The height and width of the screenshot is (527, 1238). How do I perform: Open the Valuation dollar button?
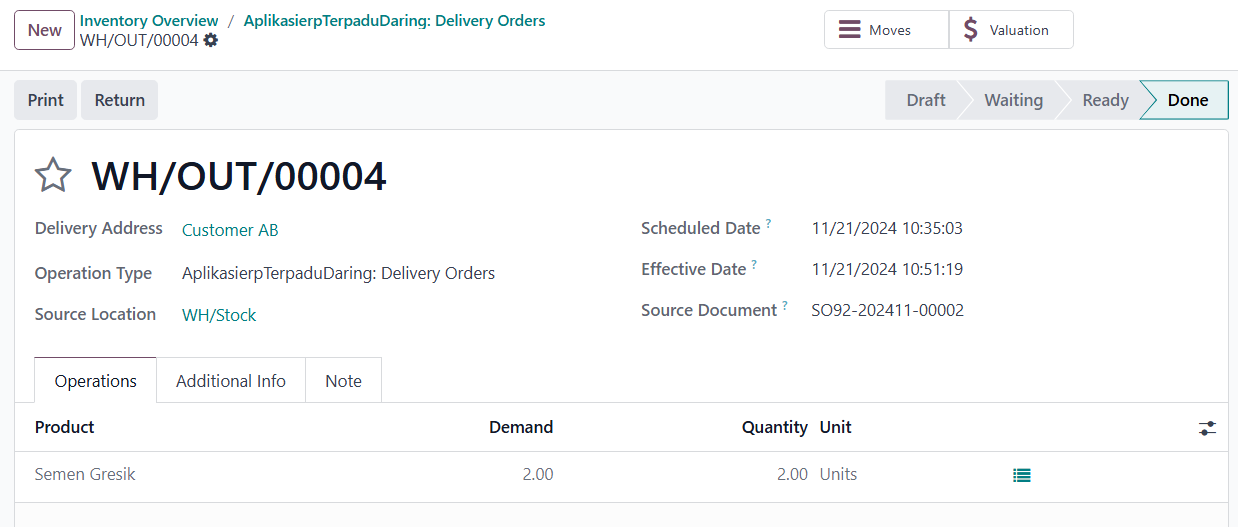(1011, 30)
